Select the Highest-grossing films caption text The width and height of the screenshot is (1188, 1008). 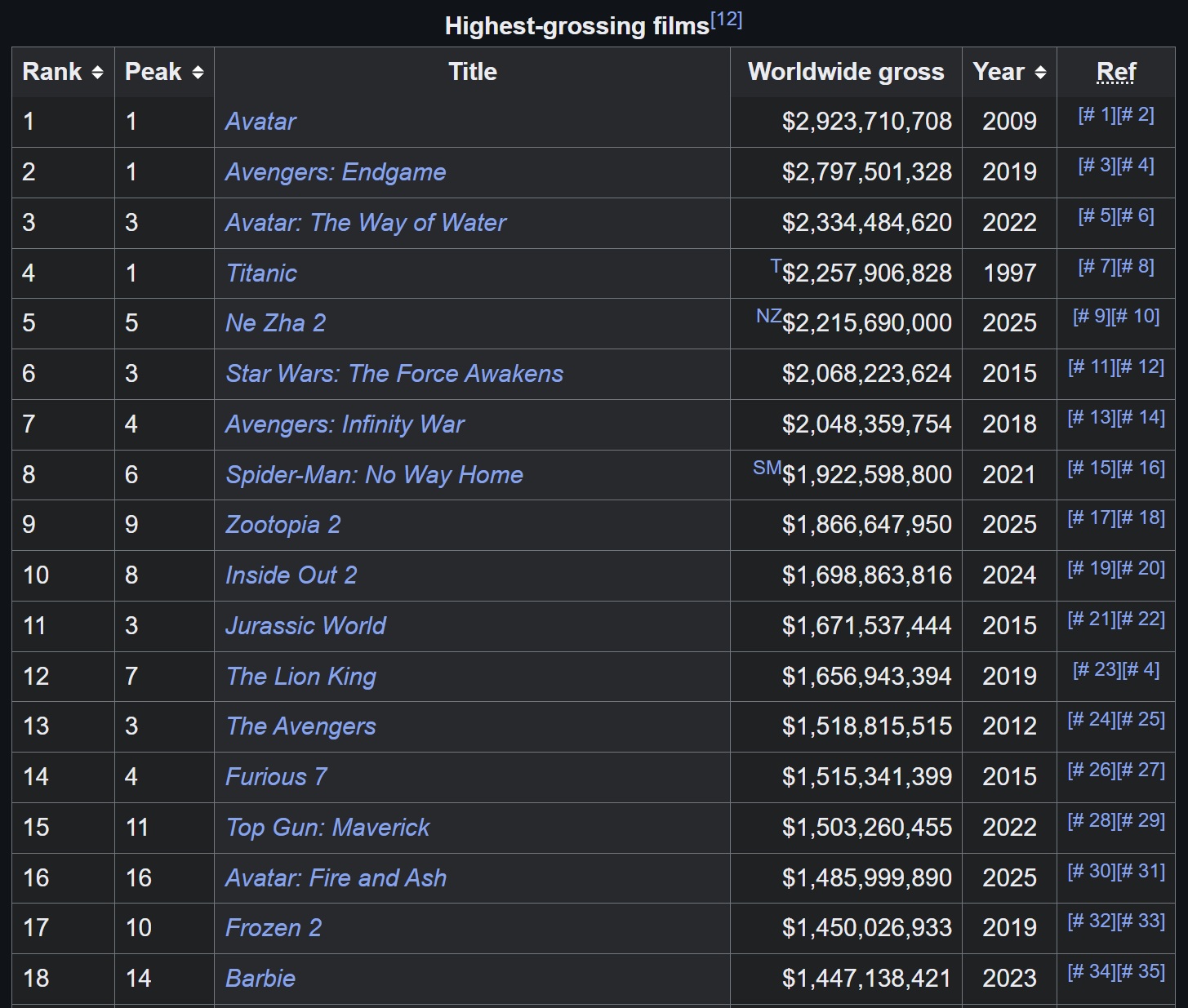pos(577,26)
